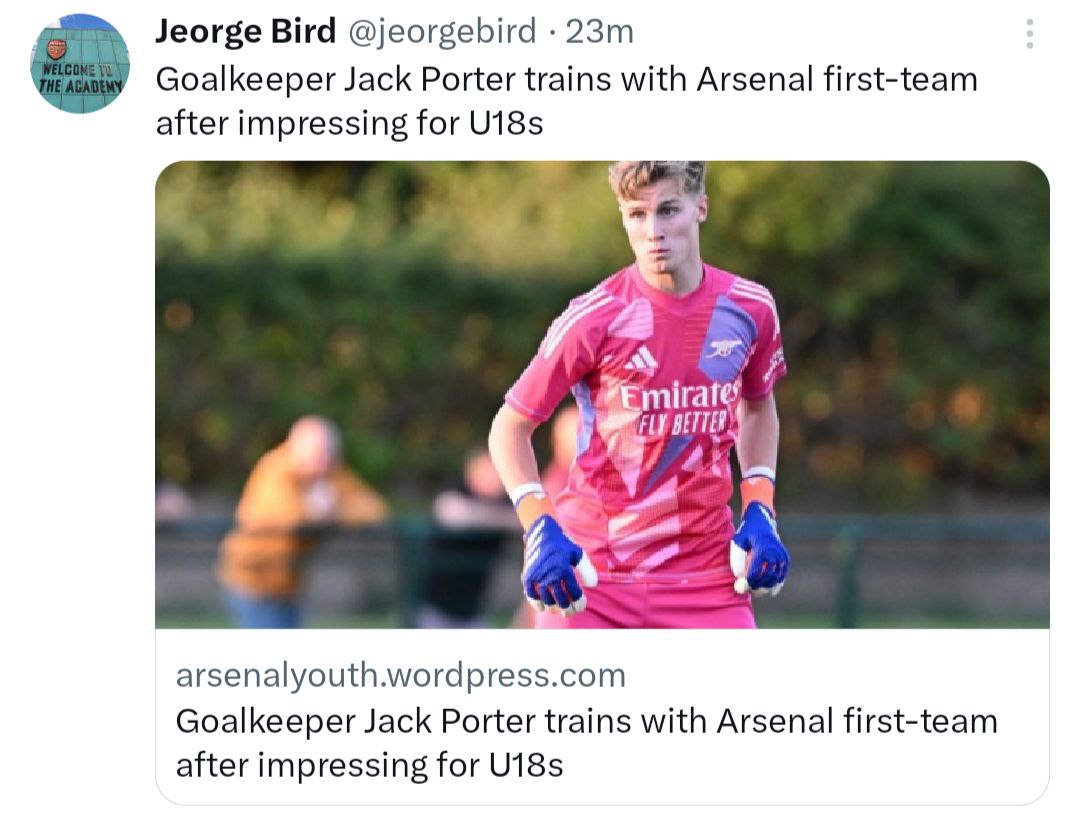Screen dimensions: 1080x828
Task: Open the card headline below the domain
Action: tap(585, 742)
